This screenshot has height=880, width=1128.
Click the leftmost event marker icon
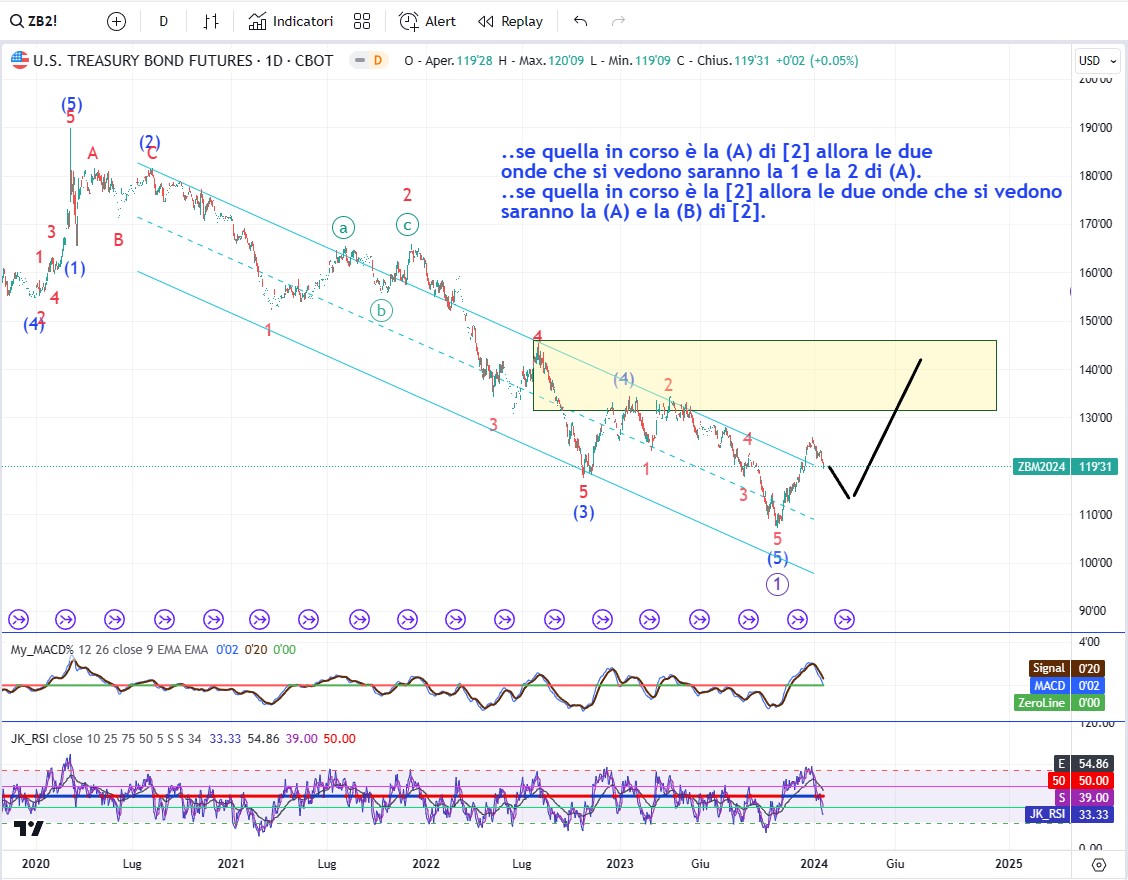pos(18,619)
